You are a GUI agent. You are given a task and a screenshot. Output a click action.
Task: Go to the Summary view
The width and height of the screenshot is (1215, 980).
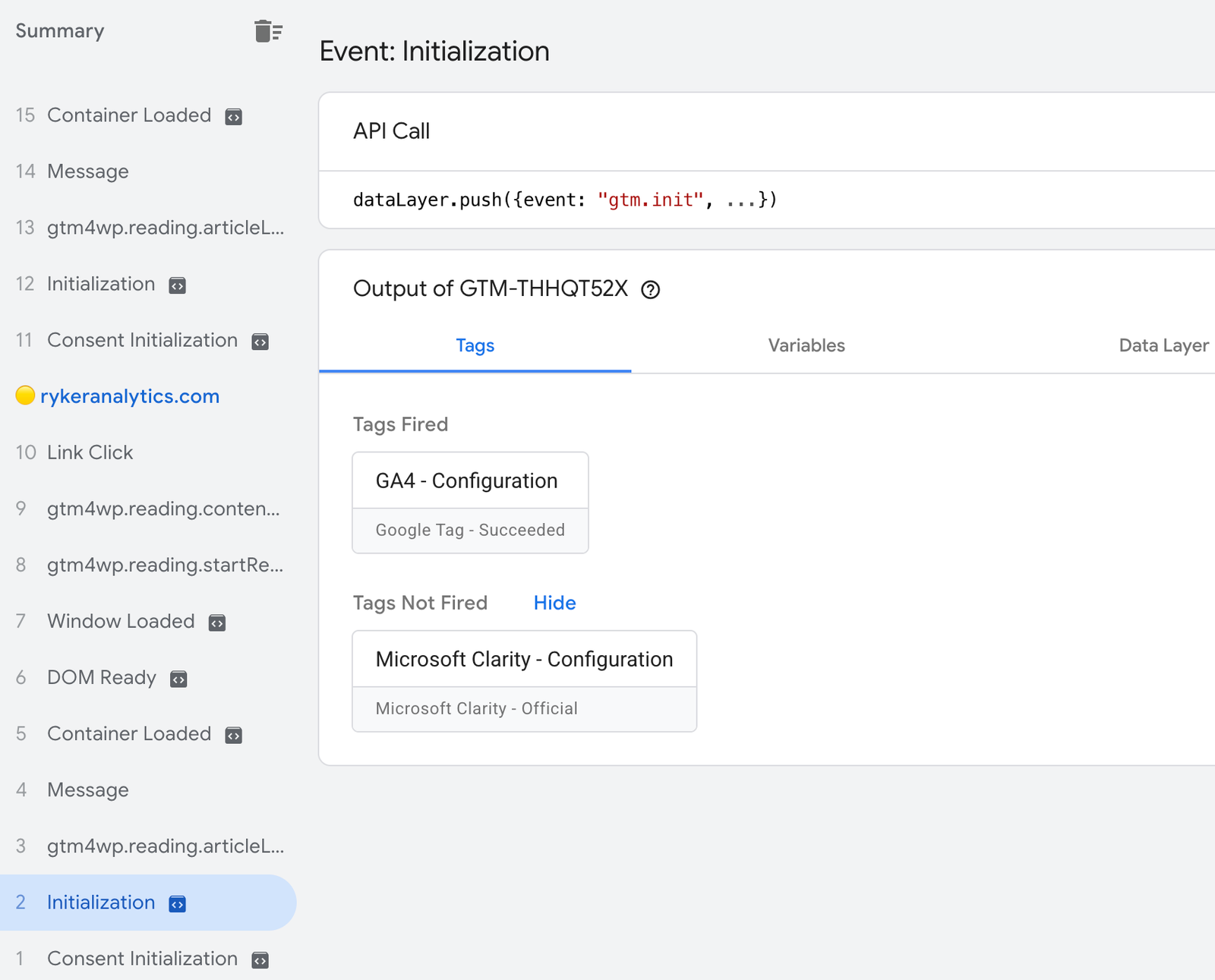pos(59,31)
